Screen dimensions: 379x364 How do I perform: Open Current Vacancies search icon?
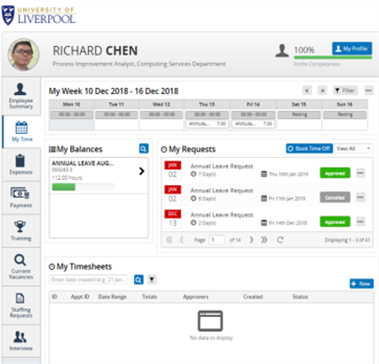tap(20, 260)
